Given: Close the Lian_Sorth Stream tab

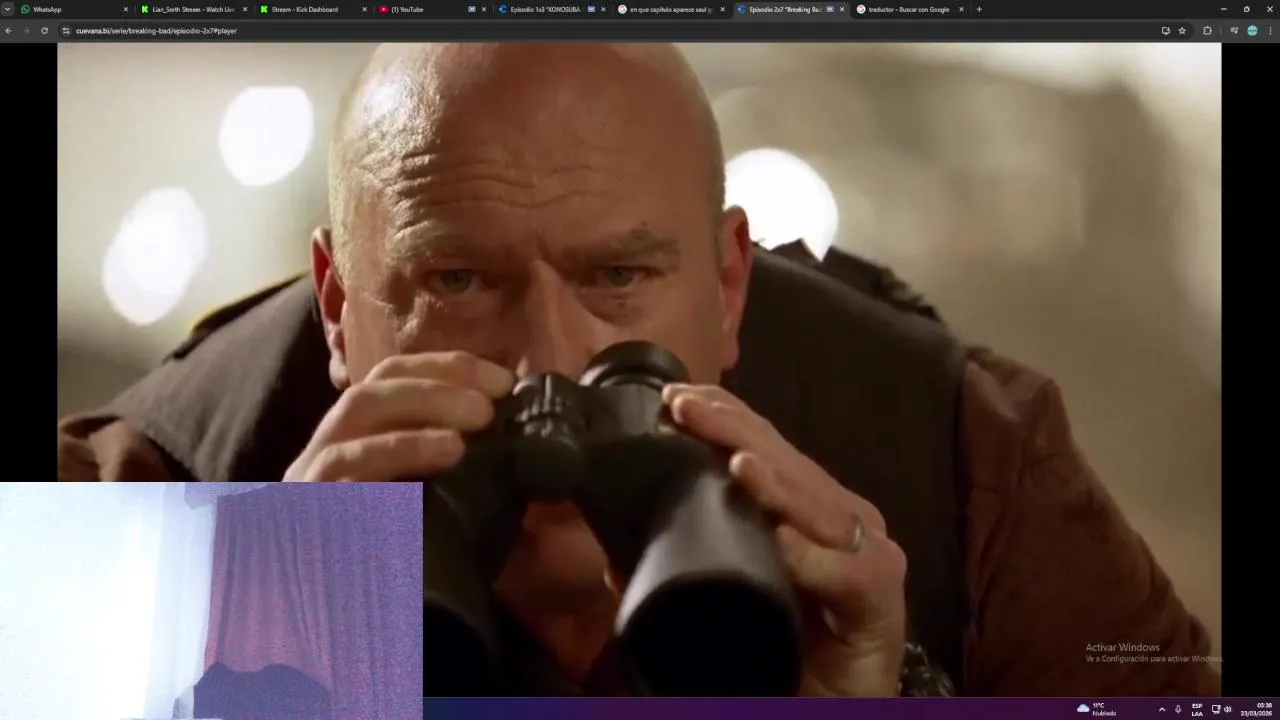Looking at the screenshot, I should click(245, 9).
